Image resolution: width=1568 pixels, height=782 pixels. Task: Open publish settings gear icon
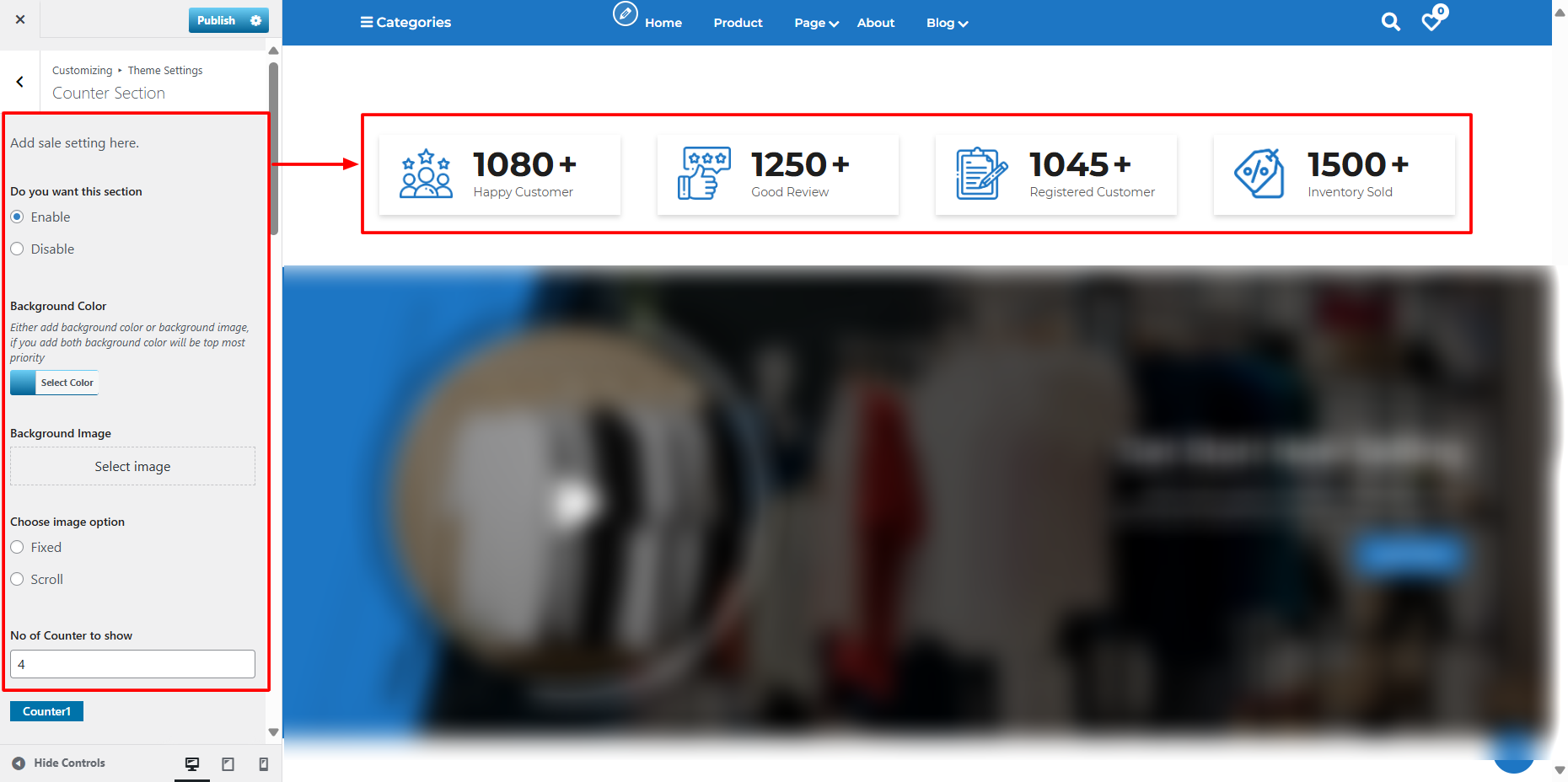pos(256,21)
